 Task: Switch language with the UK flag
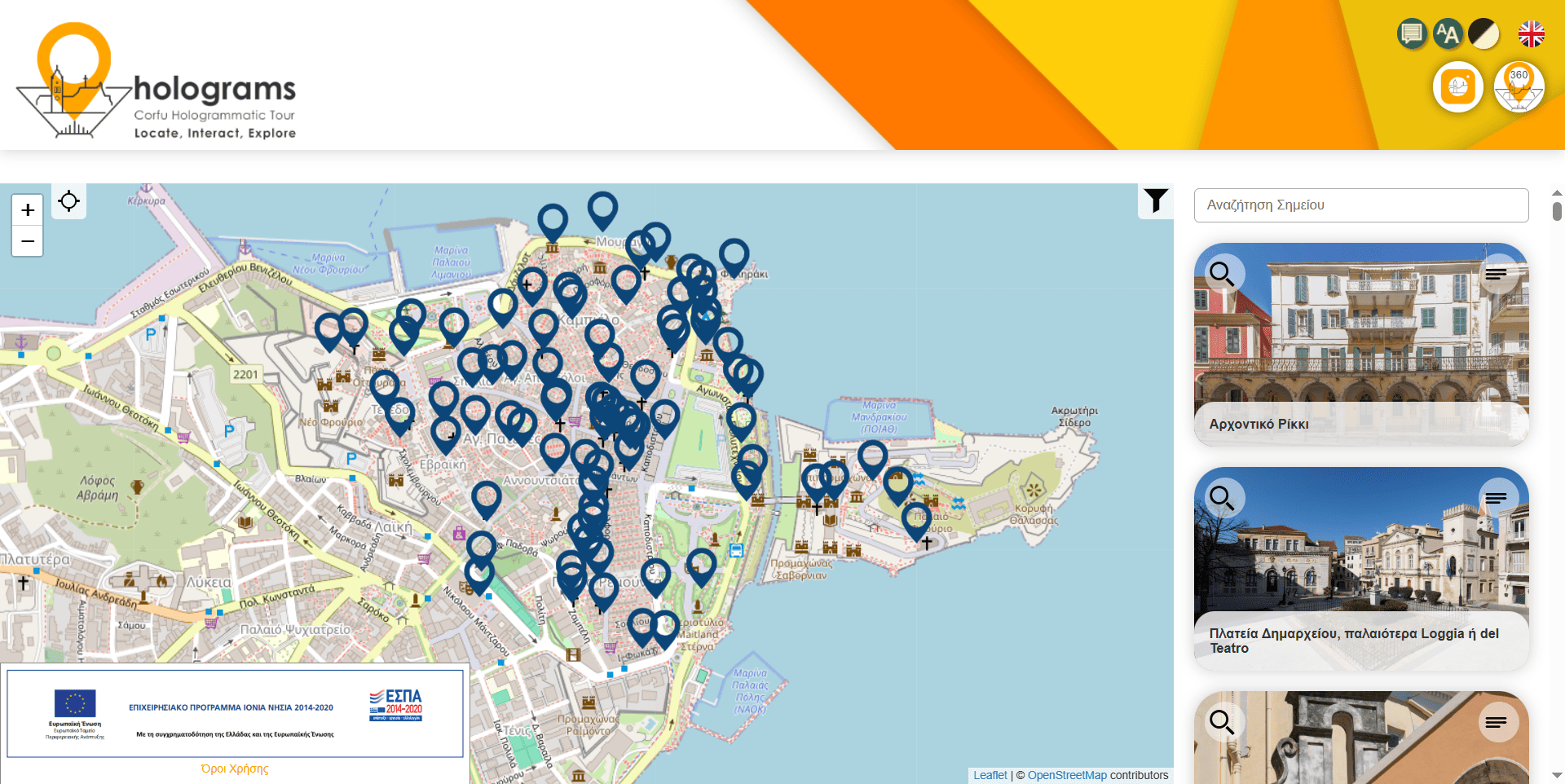coord(1531,34)
